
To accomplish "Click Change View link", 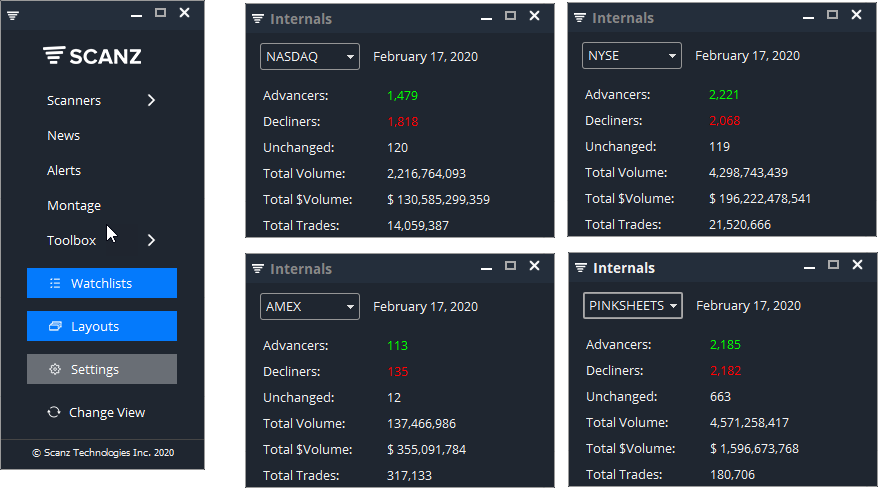I will (x=107, y=413).
